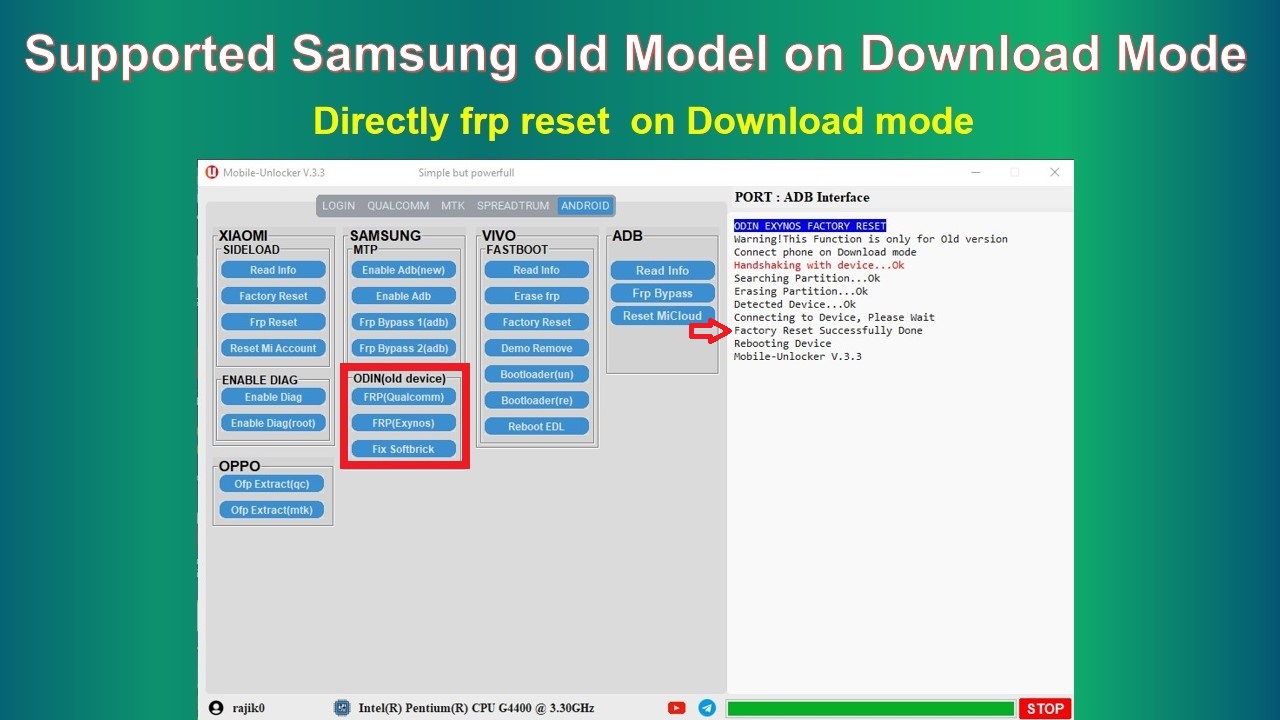Screen dimensions: 1280x720
Task: Click Vivo Factory Reset button
Action: [x=537, y=322]
